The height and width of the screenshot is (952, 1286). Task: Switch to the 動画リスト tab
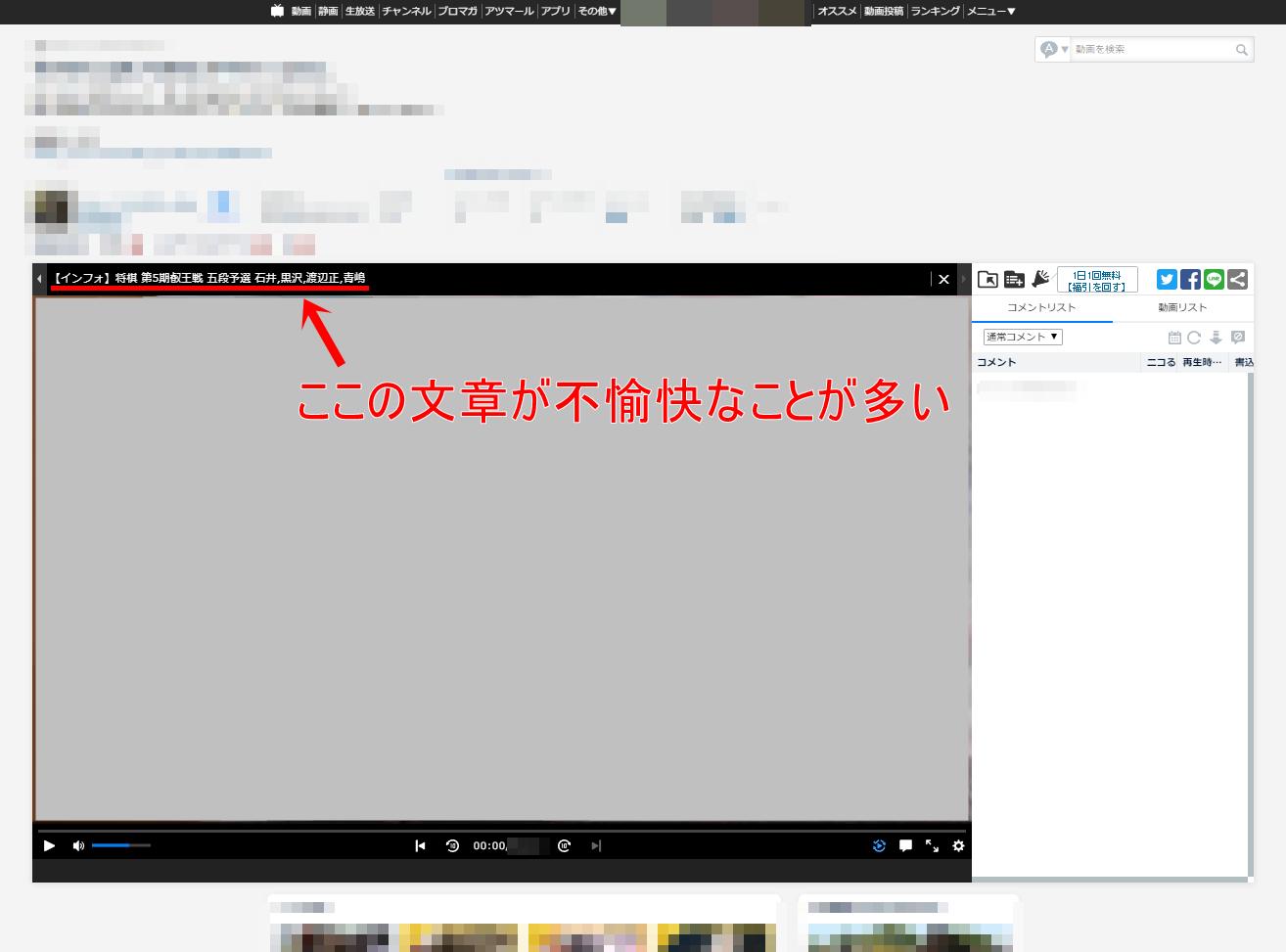(1182, 307)
